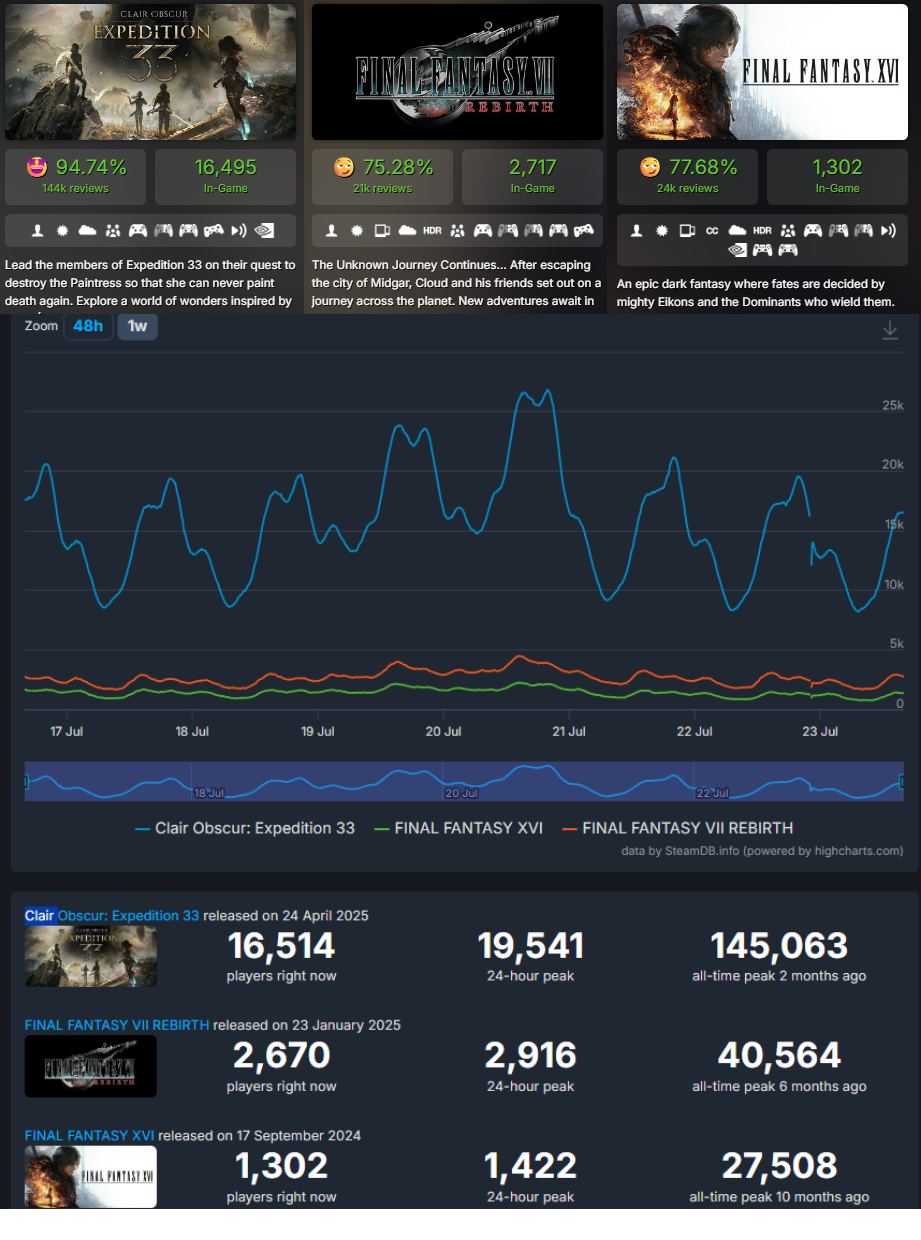This screenshot has height=1240, width=921.
Task: Click Final Fantasy XVI Remote Play icon
Action: pyautogui.click(x=687, y=231)
